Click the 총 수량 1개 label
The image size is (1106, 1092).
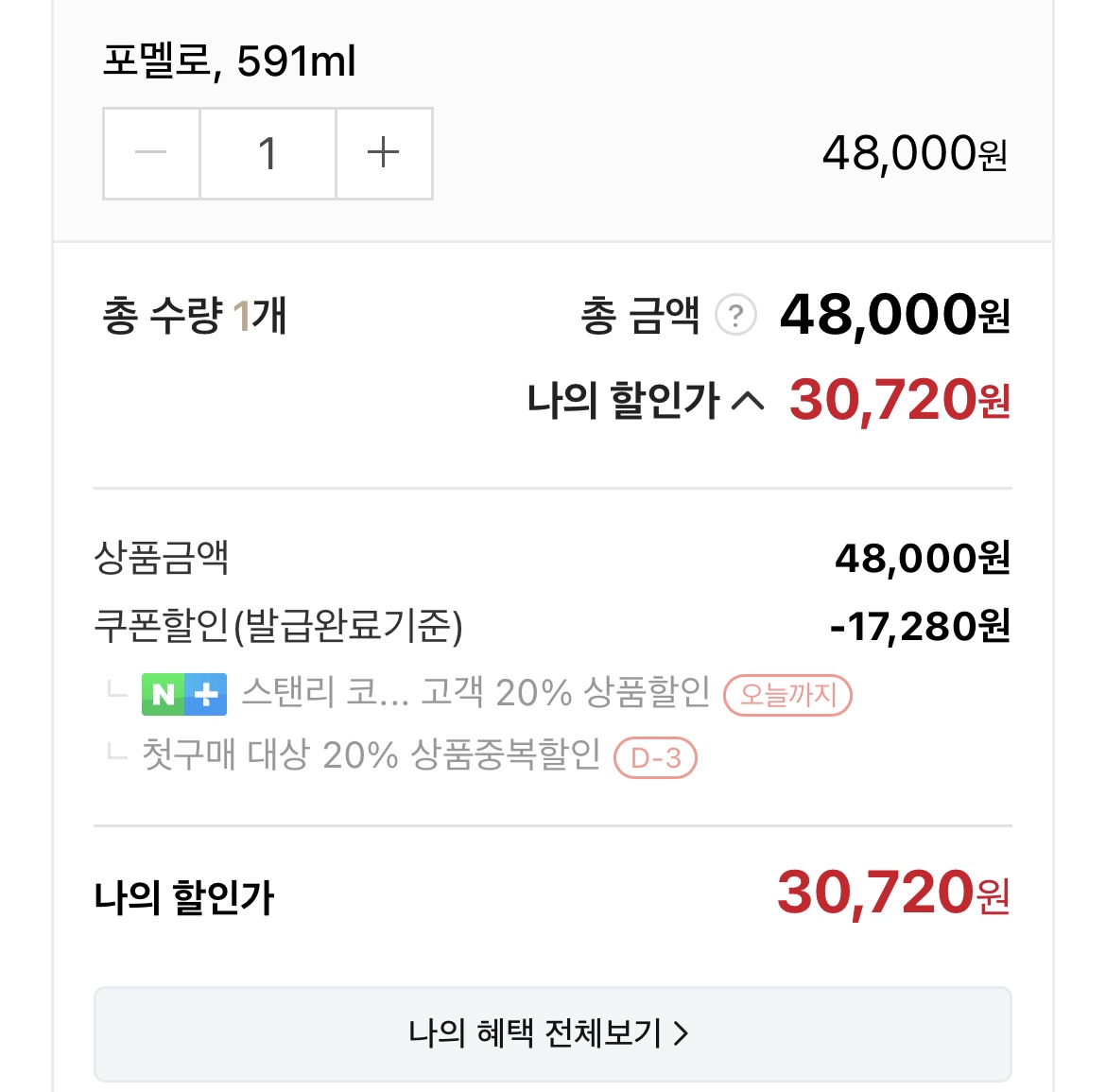click(194, 316)
